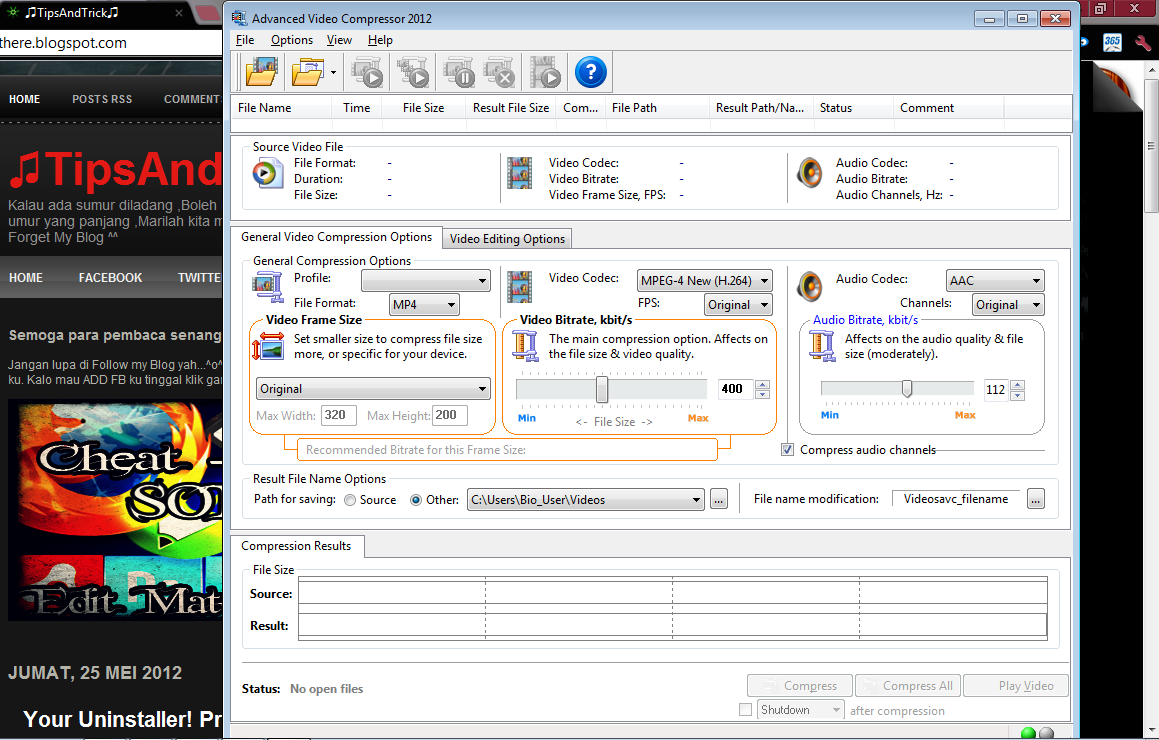Image resolution: width=1159 pixels, height=740 pixels.
Task: Click POSTS RSS link in the blog
Action: 102,99
